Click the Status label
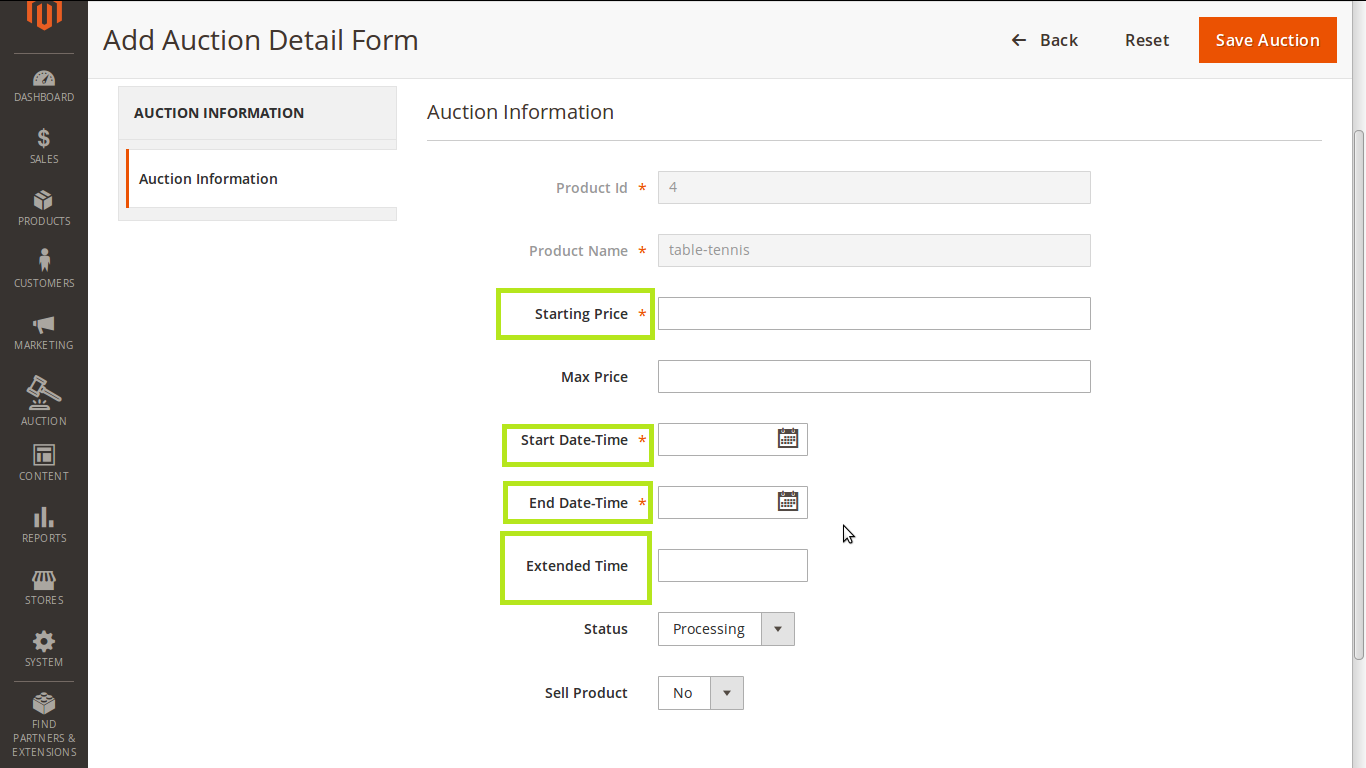 606,629
